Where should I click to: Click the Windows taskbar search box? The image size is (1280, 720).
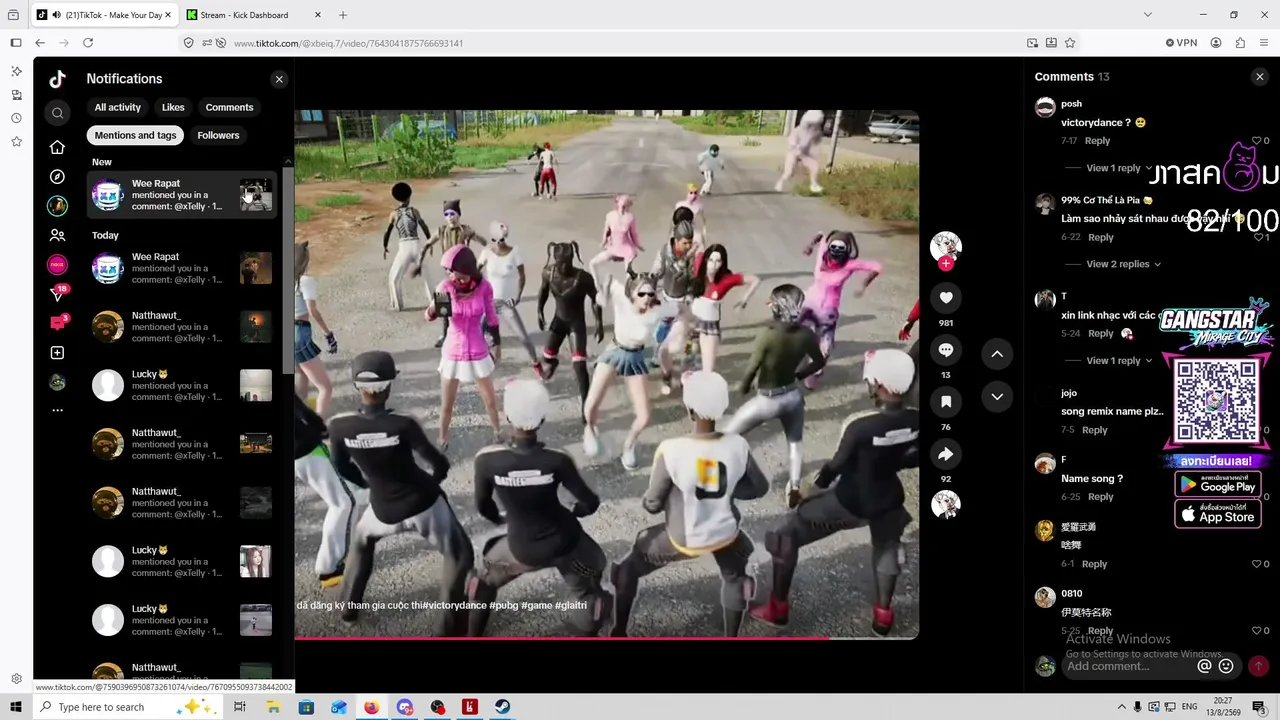click(128, 707)
